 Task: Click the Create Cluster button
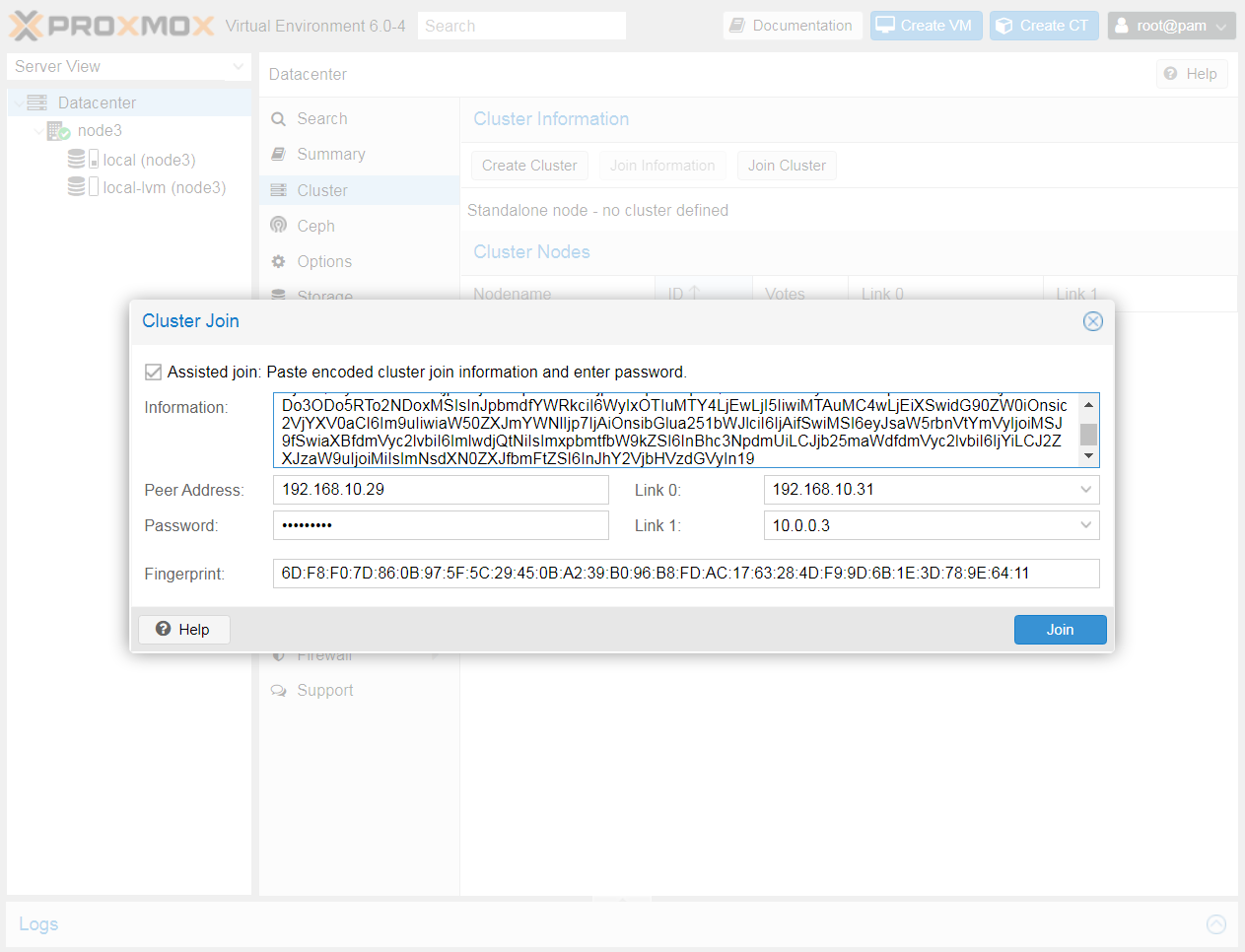529,166
